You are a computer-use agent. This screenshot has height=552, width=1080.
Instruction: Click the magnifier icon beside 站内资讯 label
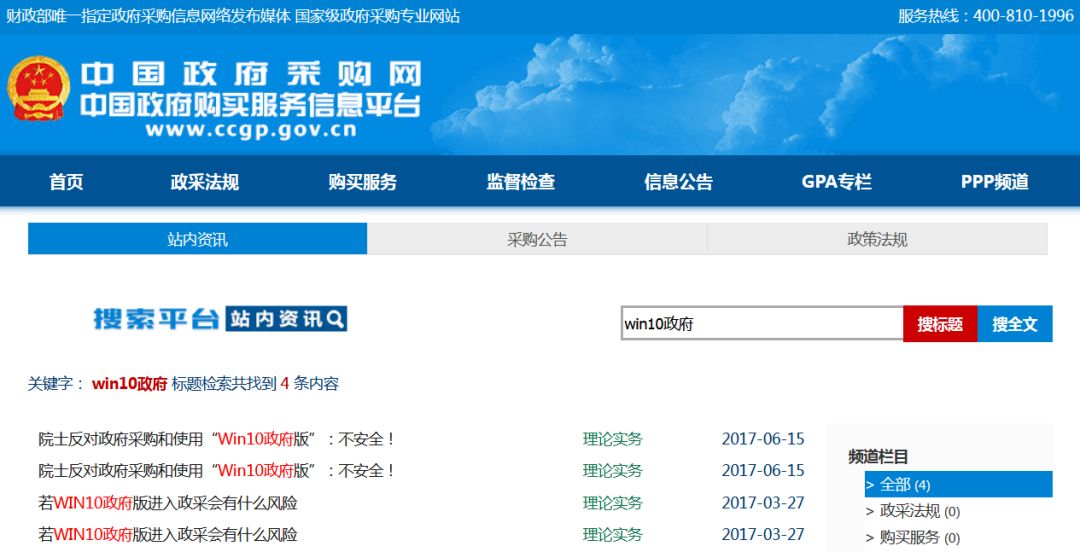coord(335,318)
